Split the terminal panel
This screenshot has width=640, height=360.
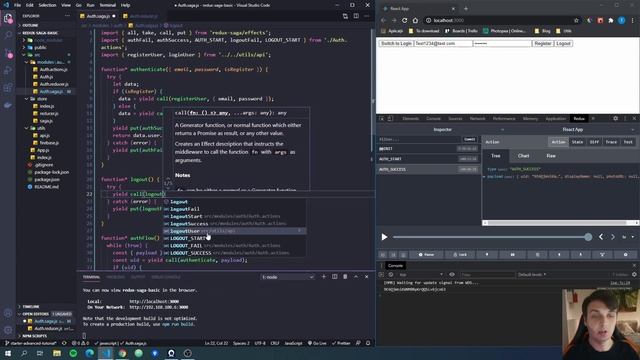(x=334, y=277)
